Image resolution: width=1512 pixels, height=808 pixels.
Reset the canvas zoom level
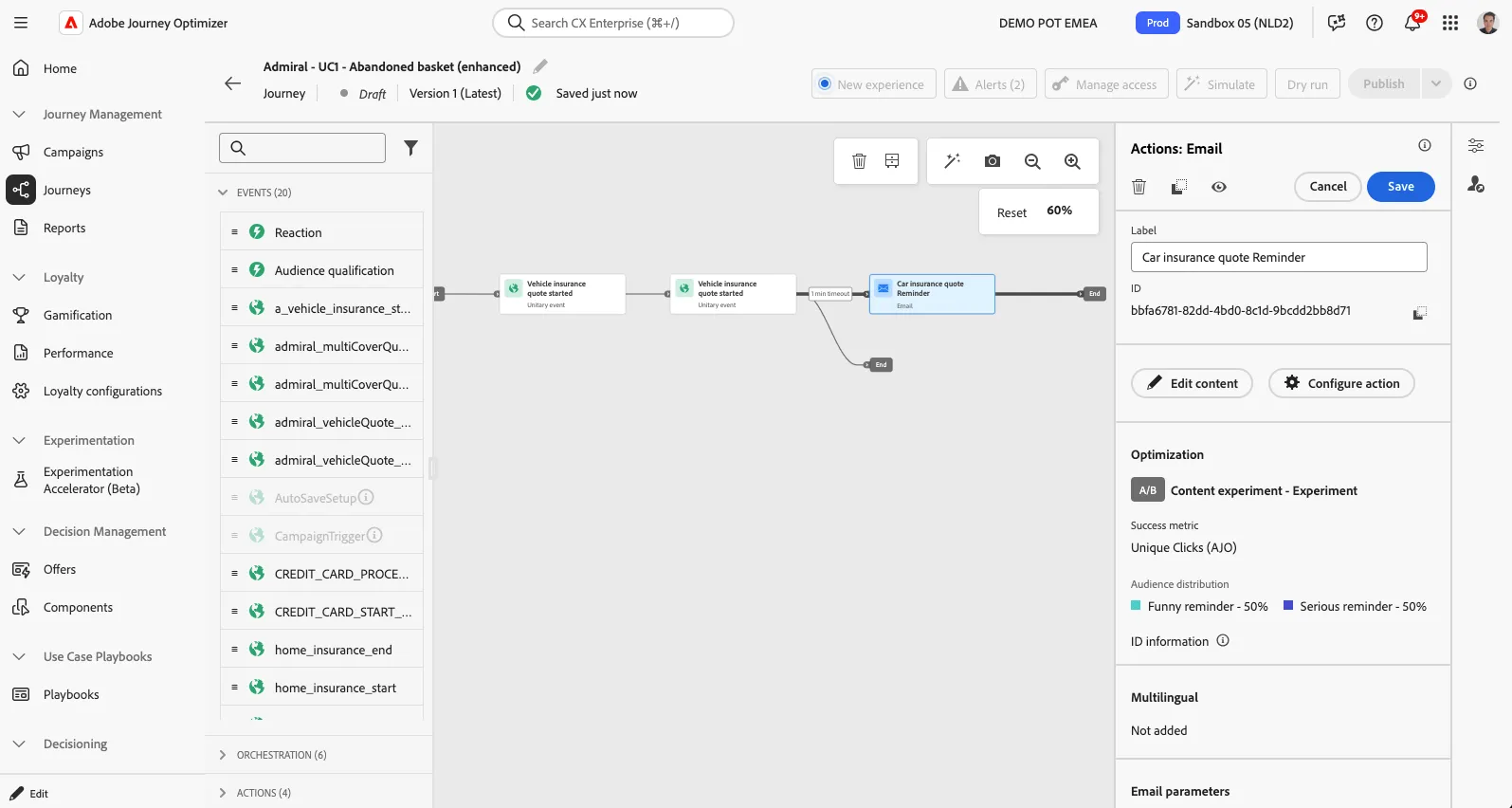tap(1011, 212)
